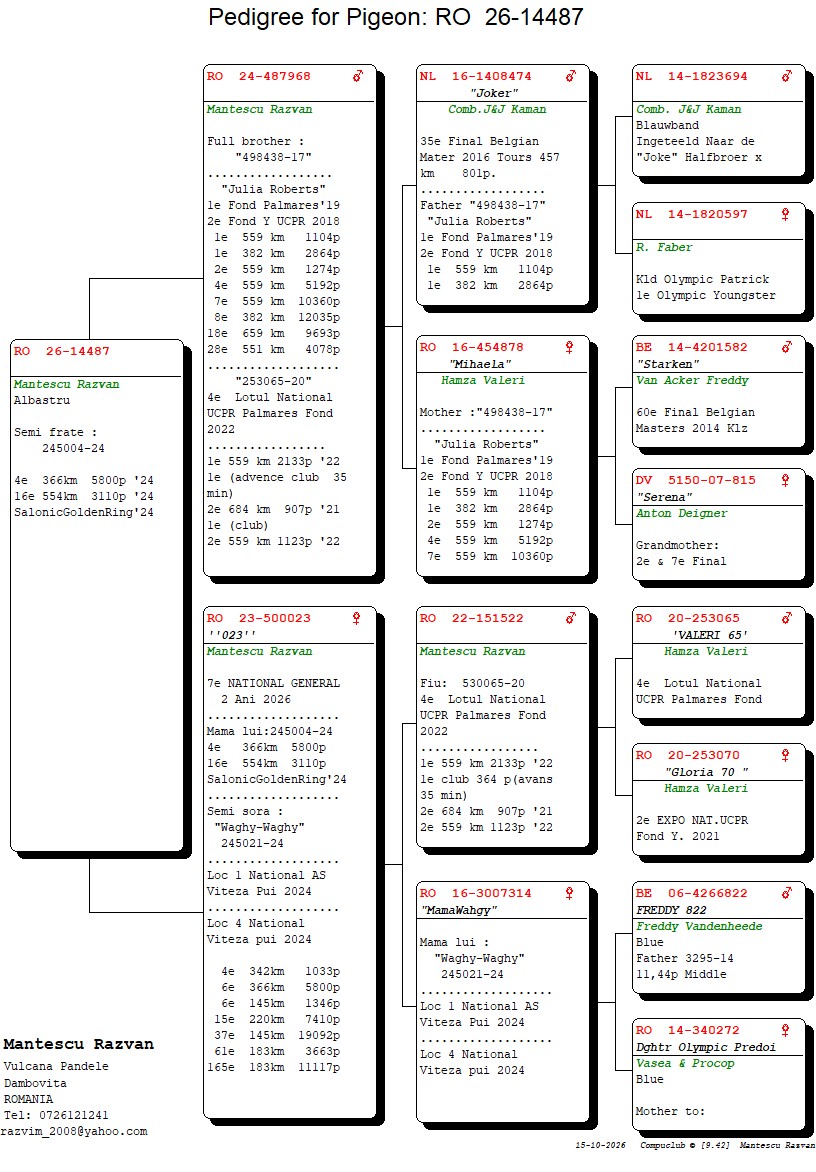816x1172 pixels.
Task: Select the female symbol on the "Serena" card
Action: pyautogui.click(x=785, y=480)
